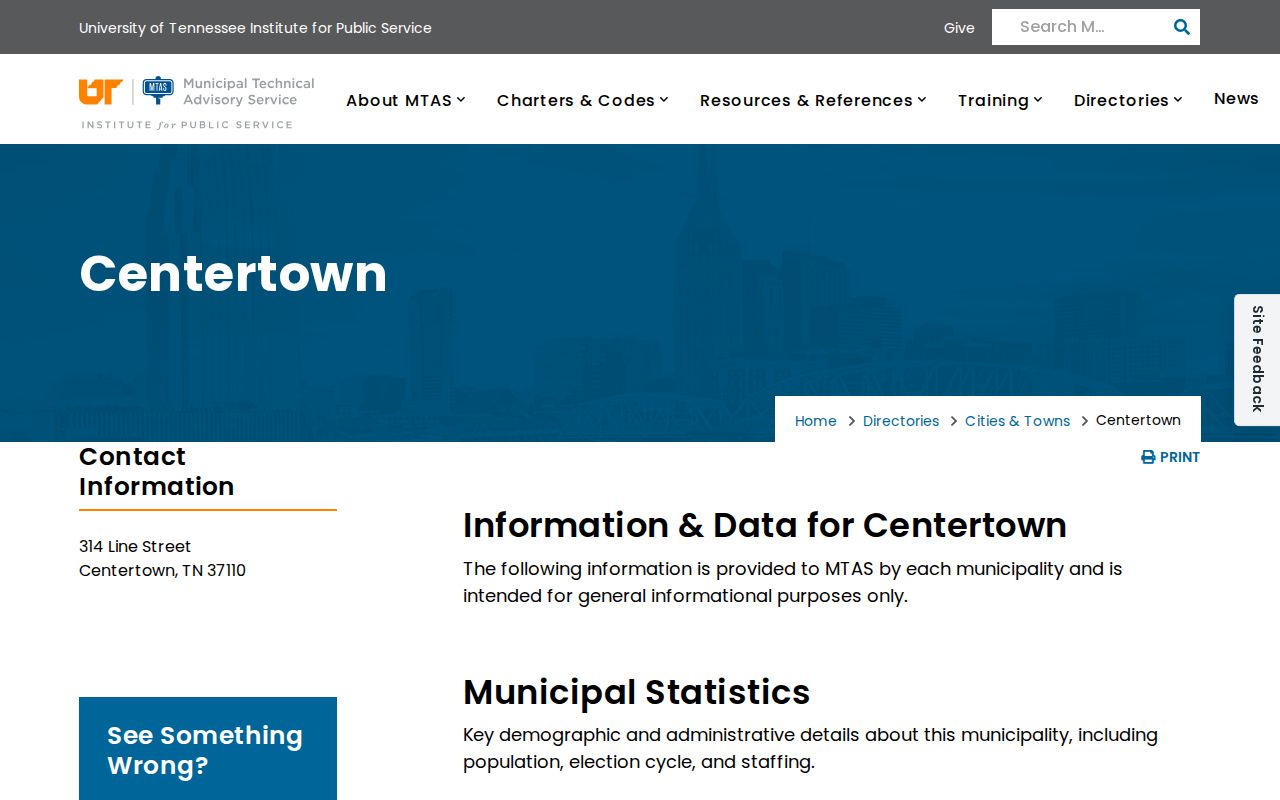Screen dimensions: 1280x800
Task: Open the Site Feedback side tab
Action: [1257, 359]
